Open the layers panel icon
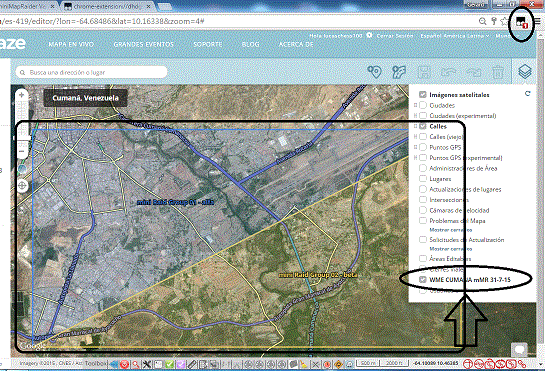 point(525,72)
